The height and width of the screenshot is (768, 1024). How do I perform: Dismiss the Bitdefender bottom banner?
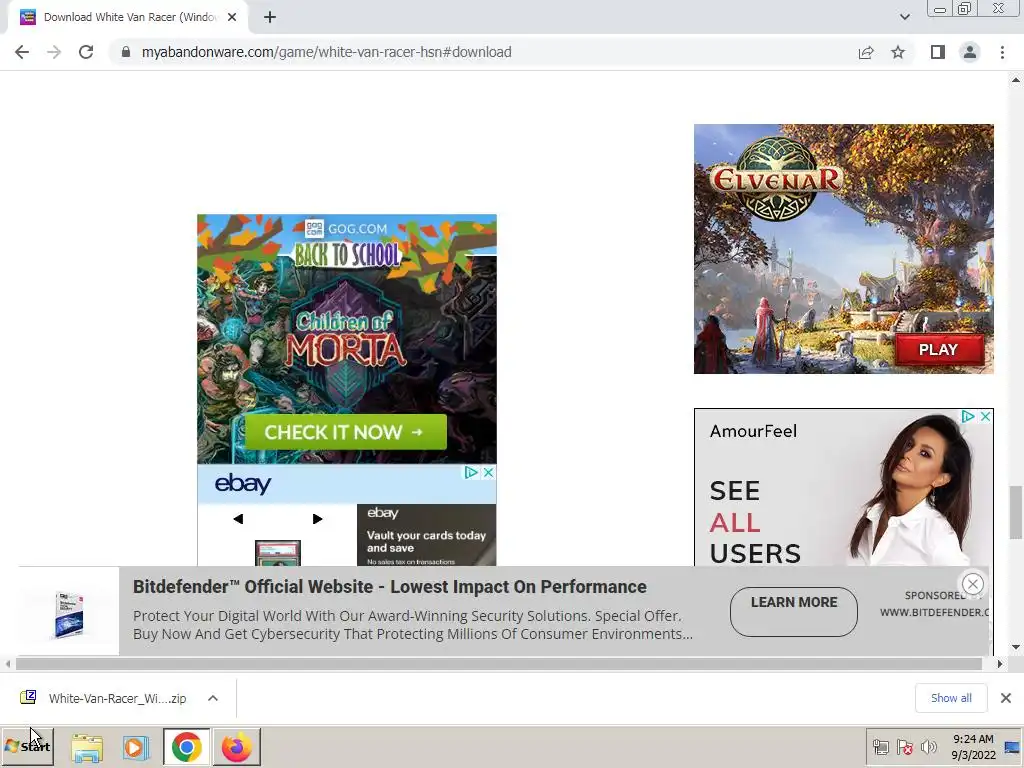(972, 584)
